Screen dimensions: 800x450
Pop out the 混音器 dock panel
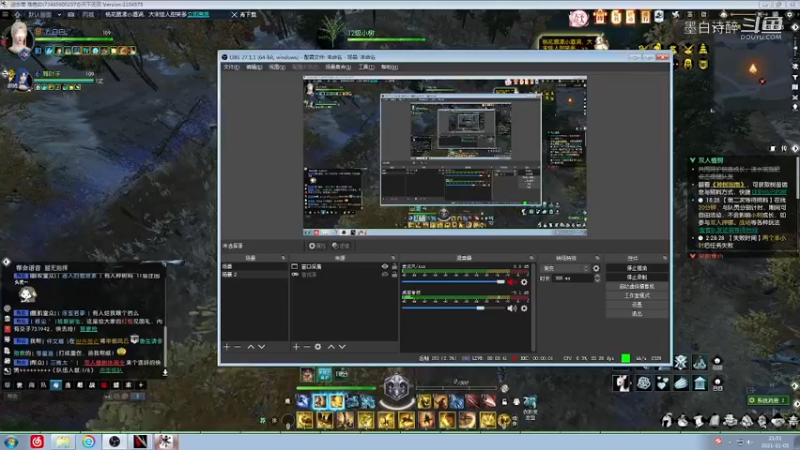point(531,258)
